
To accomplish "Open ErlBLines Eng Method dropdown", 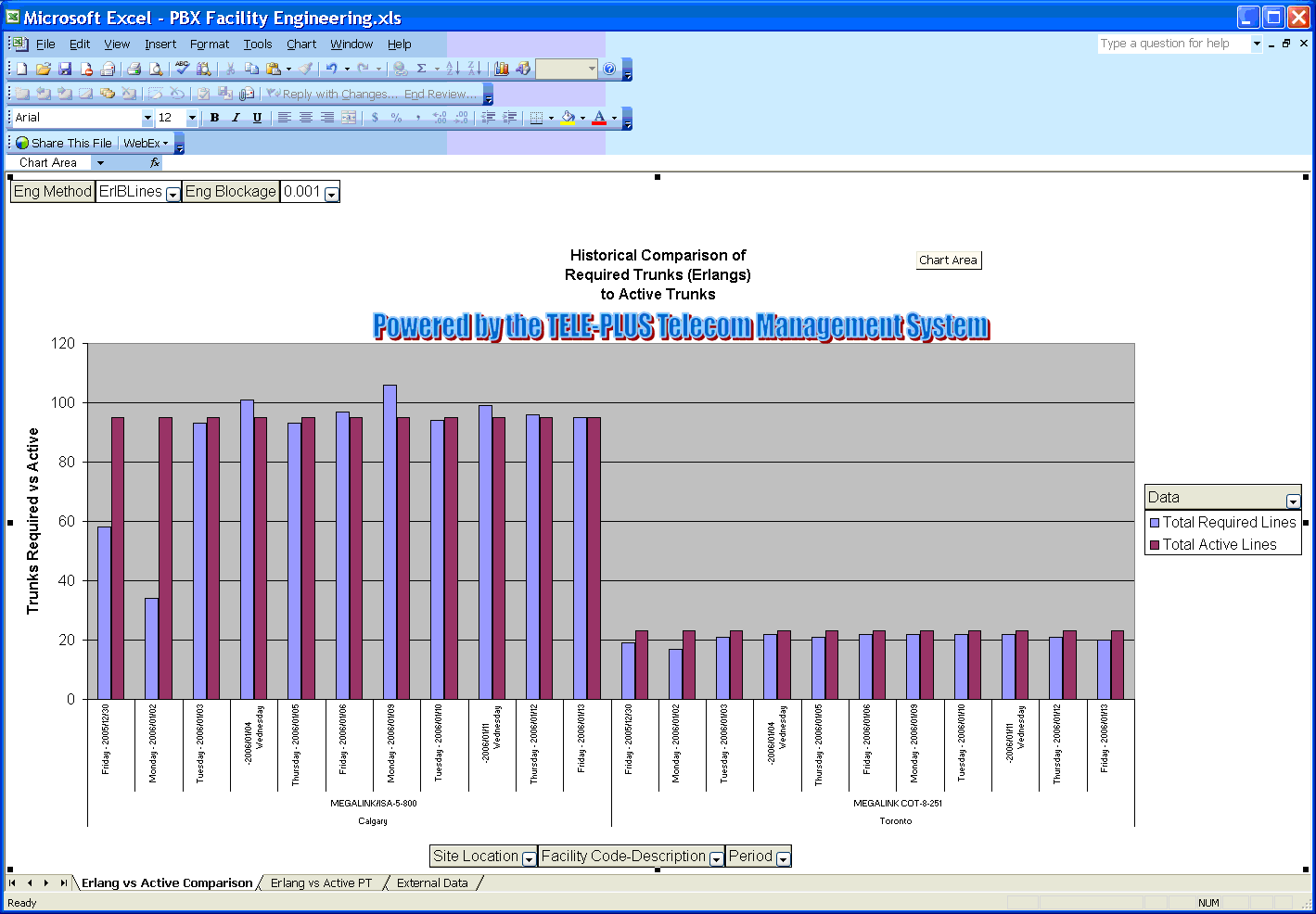I will [x=172, y=194].
